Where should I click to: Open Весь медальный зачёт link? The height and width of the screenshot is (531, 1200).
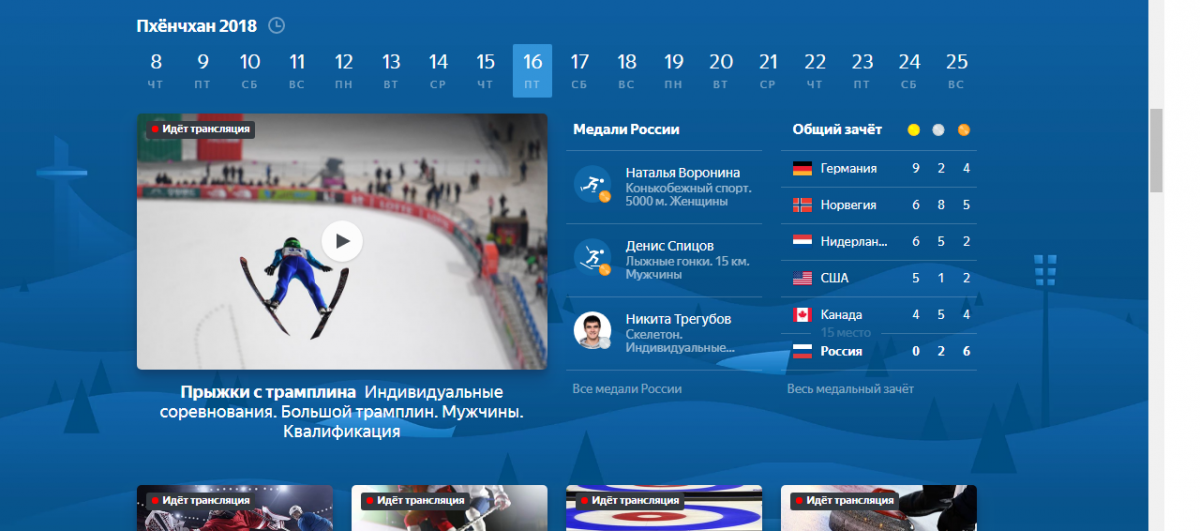(850, 389)
